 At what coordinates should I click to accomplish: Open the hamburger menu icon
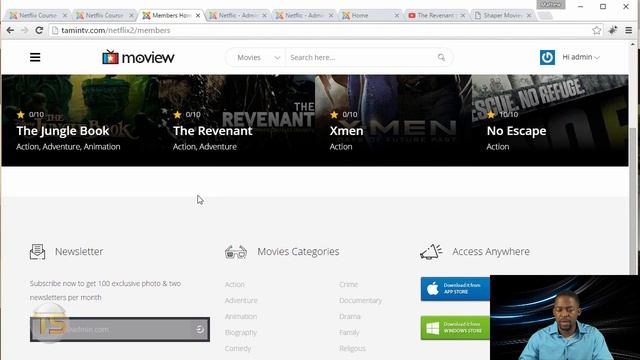(35, 58)
